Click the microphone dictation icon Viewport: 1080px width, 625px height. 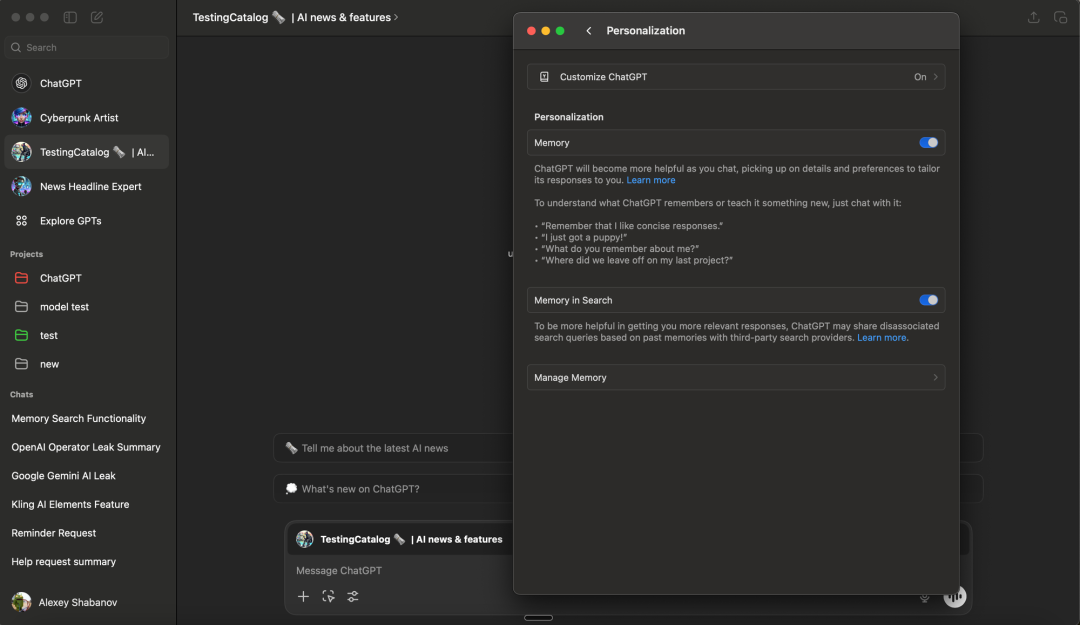[x=924, y=597]
